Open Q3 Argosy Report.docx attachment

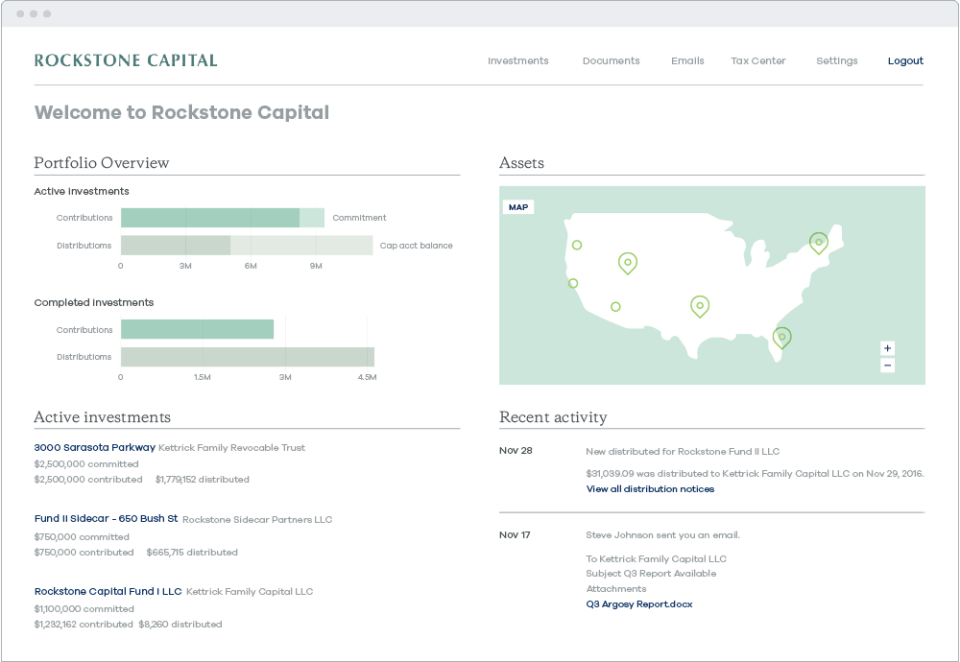point(639,604)
